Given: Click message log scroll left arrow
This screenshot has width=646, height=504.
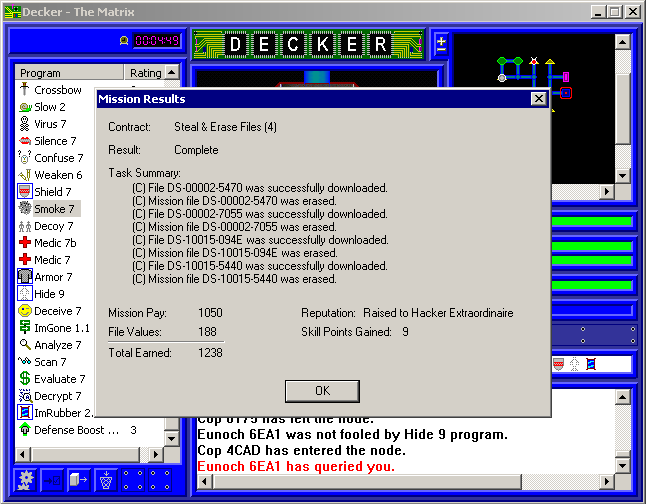Looking at the screenshot, I should tap(205, 481).
